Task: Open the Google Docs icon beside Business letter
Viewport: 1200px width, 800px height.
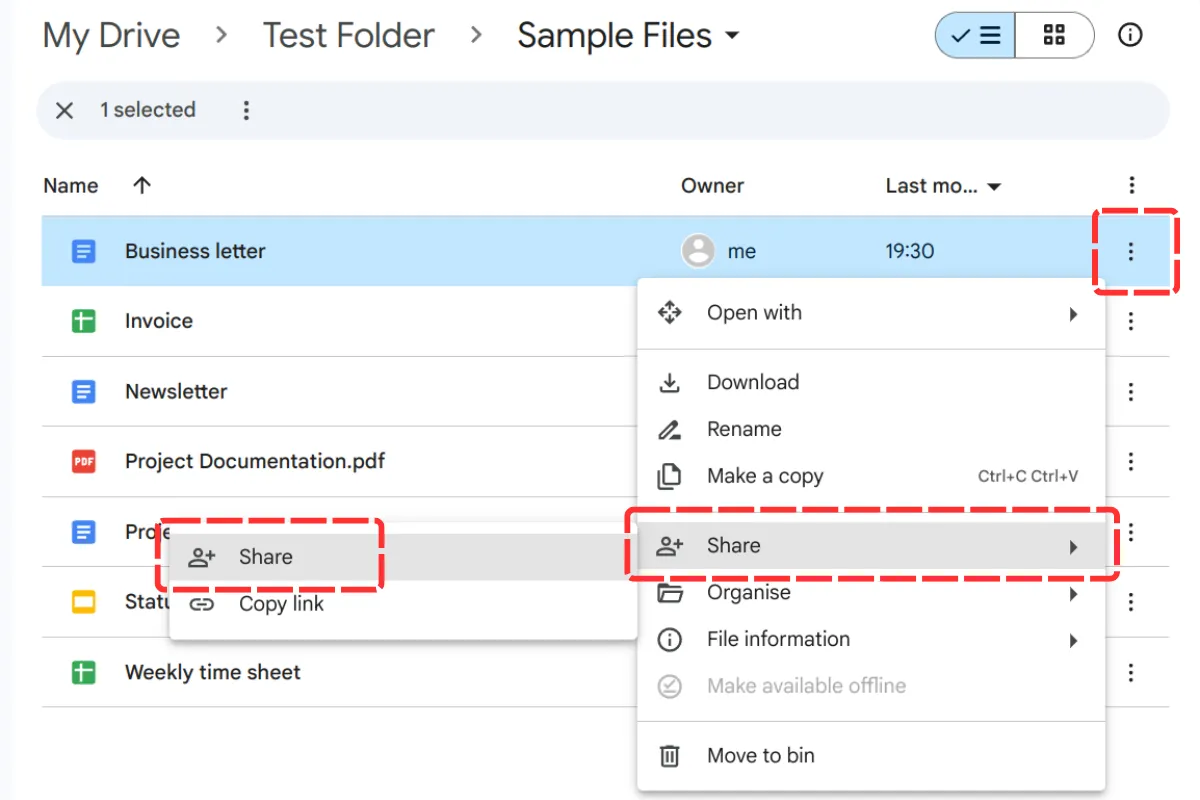Action: pos(84,251)
